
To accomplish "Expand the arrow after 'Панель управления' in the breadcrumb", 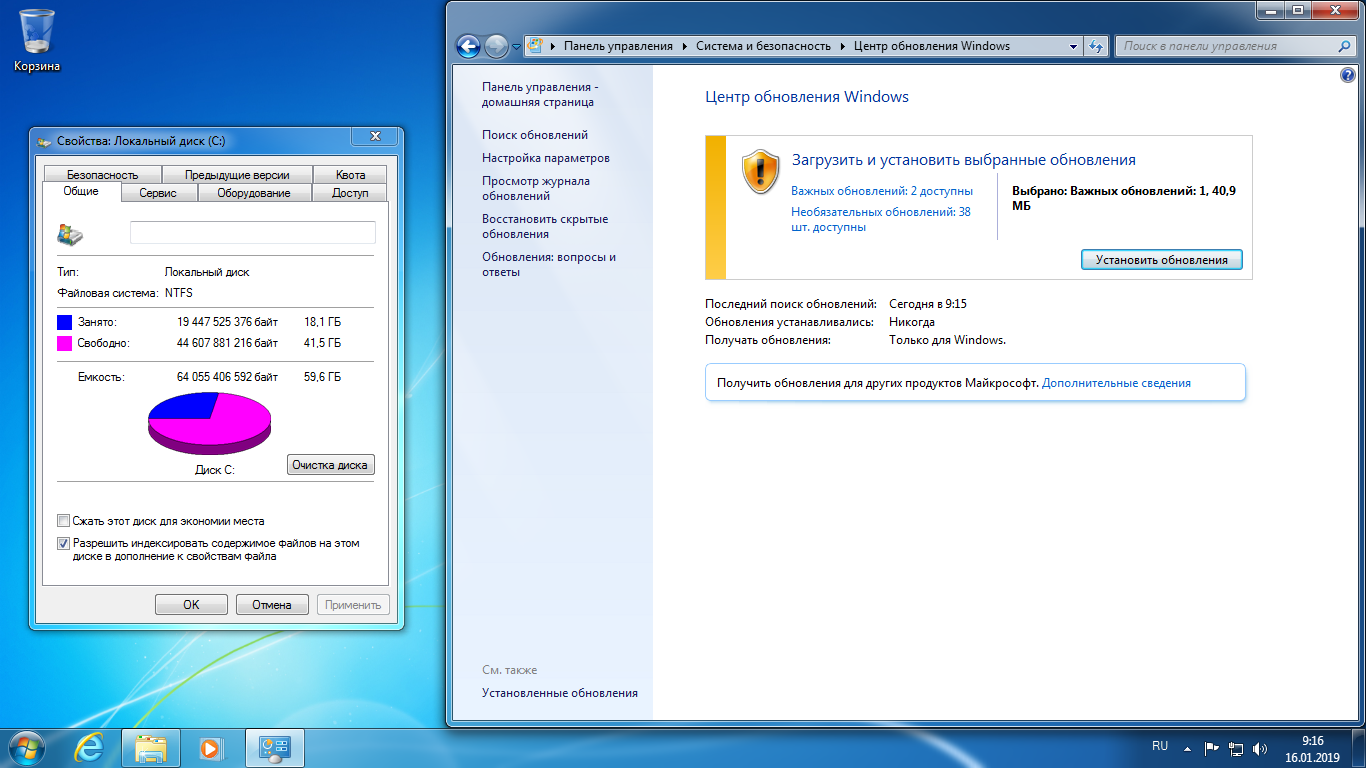I will click(x=685, y=46).
